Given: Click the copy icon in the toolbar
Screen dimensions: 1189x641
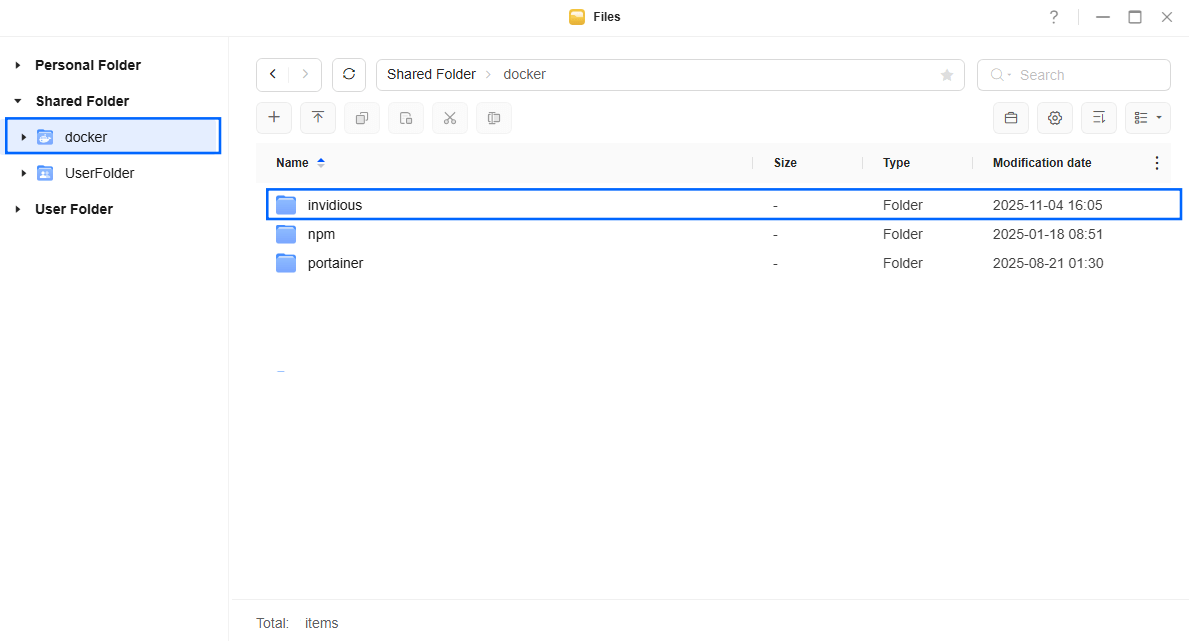Looking at the screenshot, I should (x=362, y=118).
